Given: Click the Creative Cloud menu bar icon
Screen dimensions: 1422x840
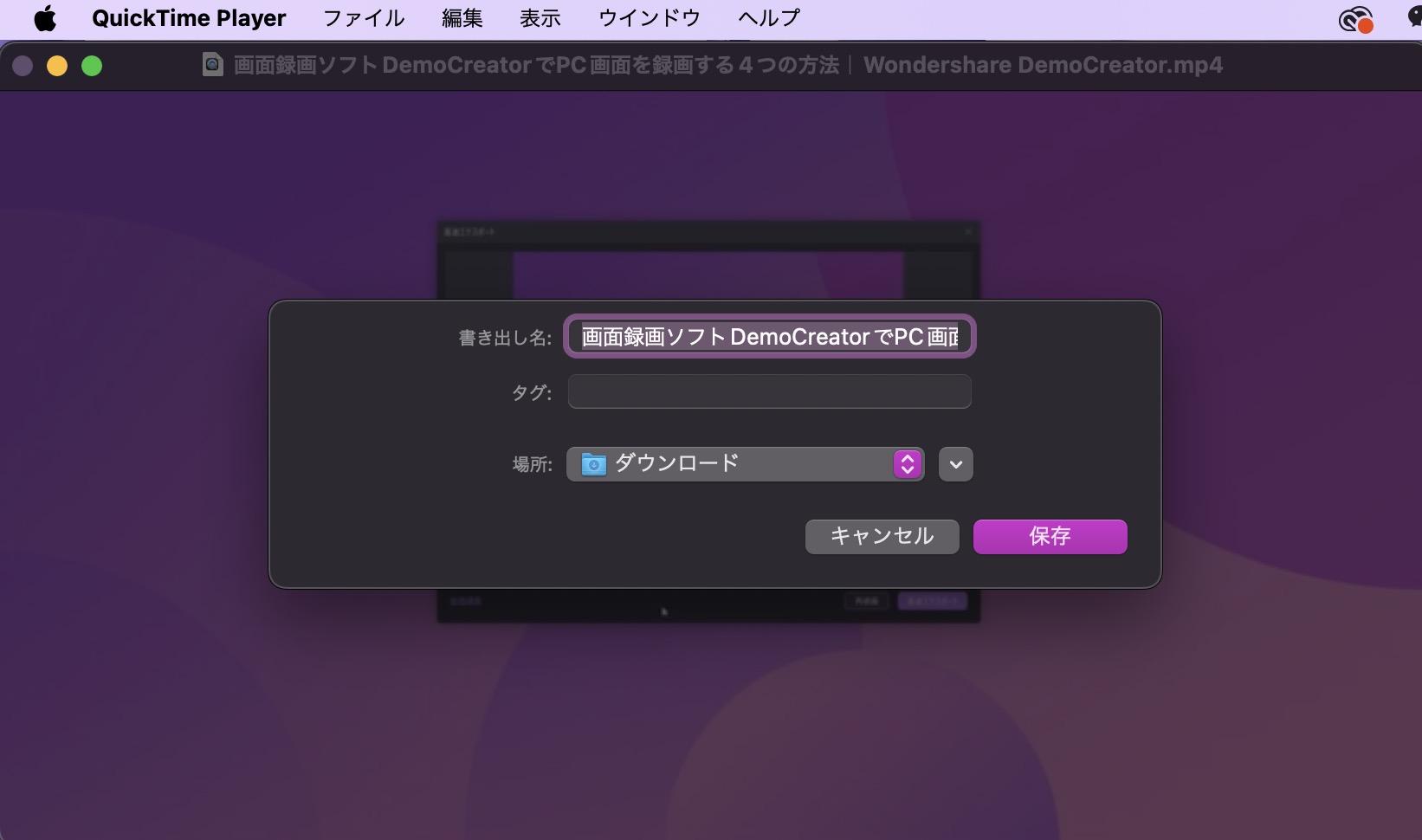Looking at the screenshot, I should (x=1355, y=18).
